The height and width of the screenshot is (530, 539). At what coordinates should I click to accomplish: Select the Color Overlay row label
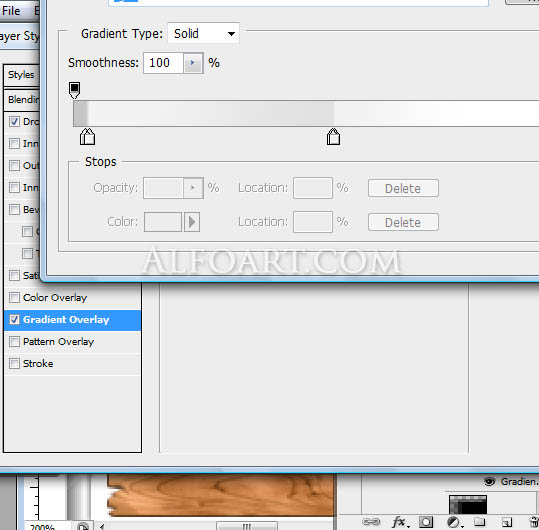(x=55, y=297)
